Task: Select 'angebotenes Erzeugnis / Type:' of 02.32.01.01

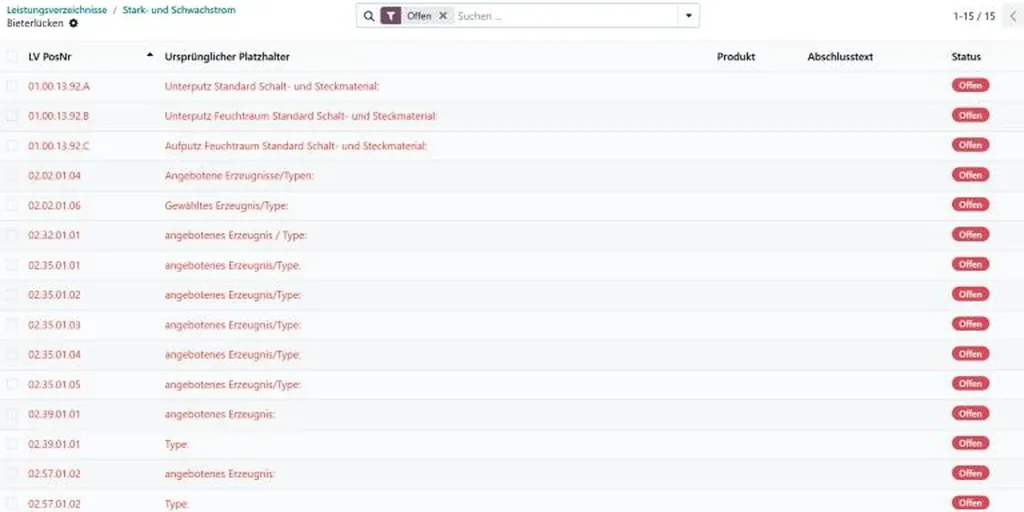Action: pos(236,235)
